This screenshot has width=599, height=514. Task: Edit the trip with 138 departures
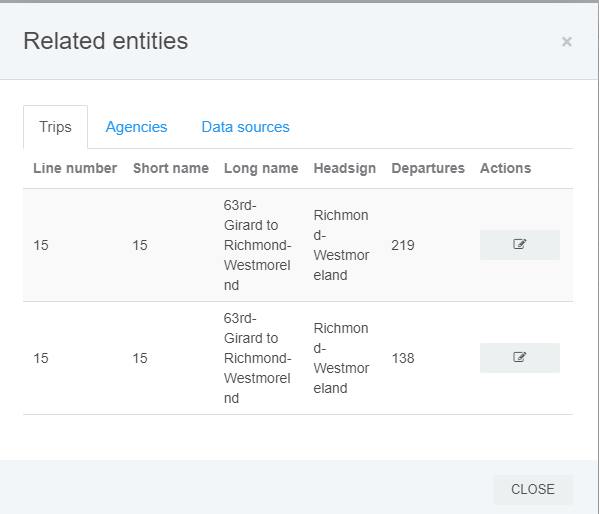click(520, 358)
